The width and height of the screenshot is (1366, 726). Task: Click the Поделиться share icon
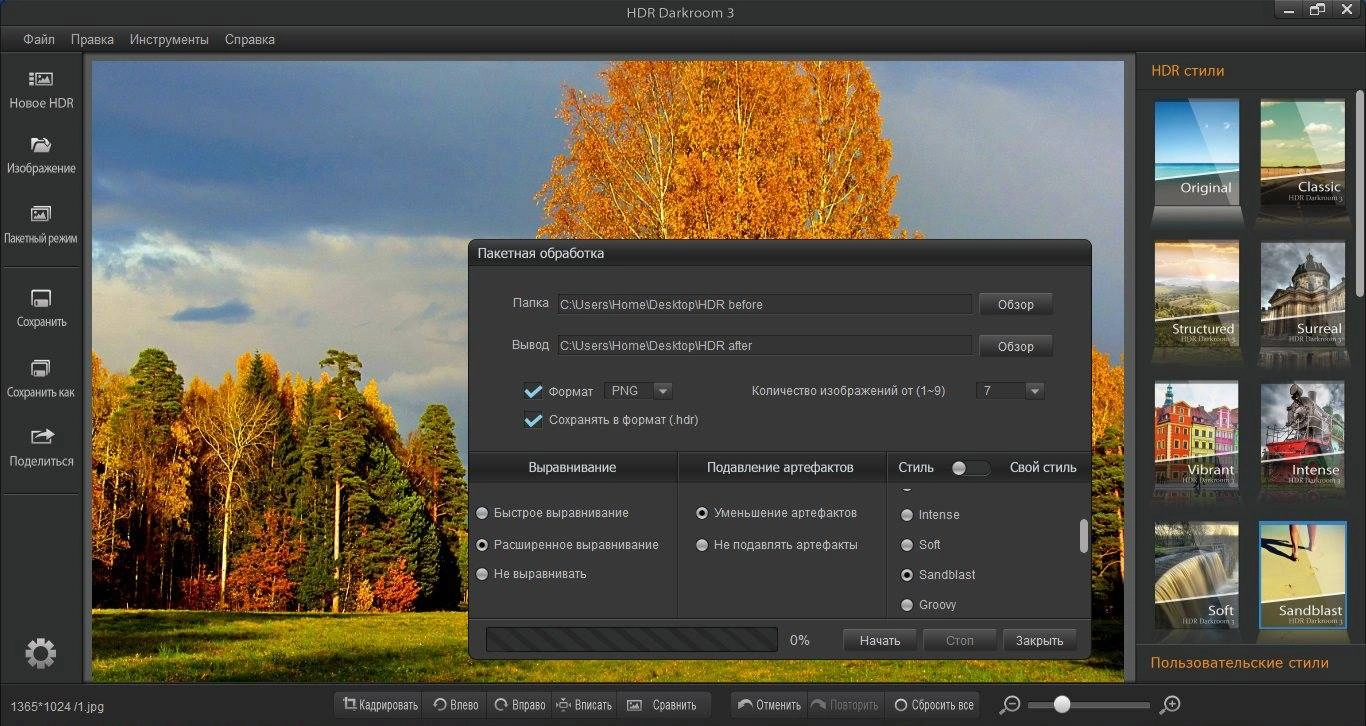41,437
